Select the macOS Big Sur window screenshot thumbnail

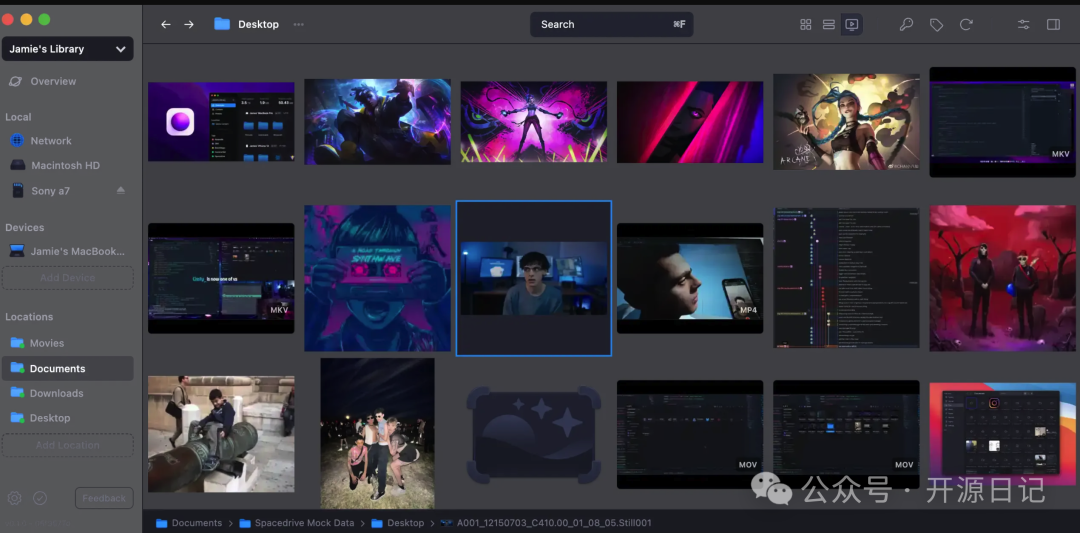1002,434
